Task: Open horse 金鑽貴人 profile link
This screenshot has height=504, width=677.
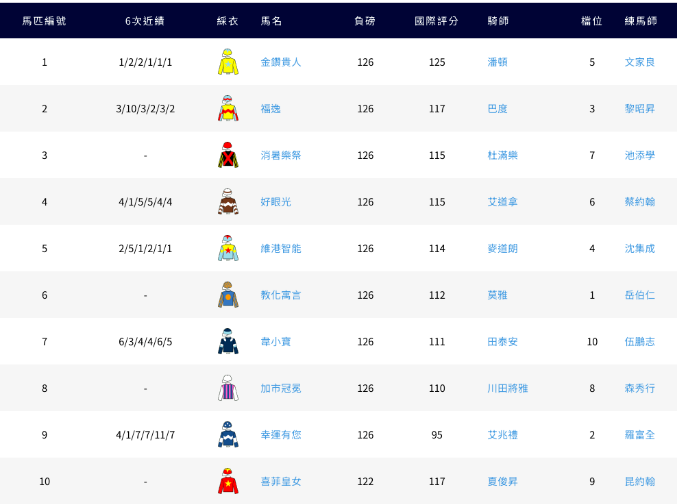Action: click(280, 62)
